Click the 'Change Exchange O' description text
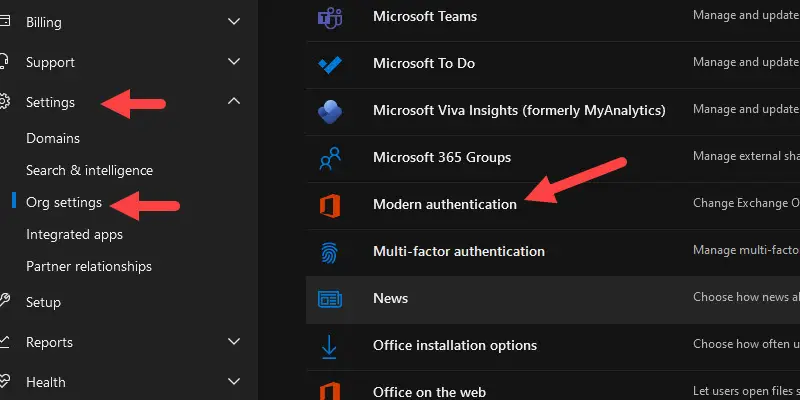The width and height of the screenshot is (800, 400). (746, 203)
